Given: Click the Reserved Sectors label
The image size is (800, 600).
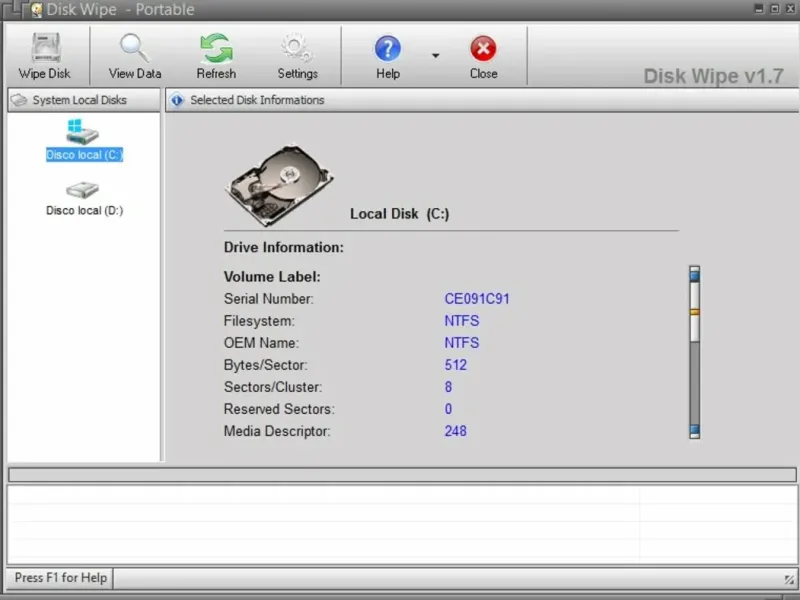Looking at the screenshot, I should [x=279, y=409].
